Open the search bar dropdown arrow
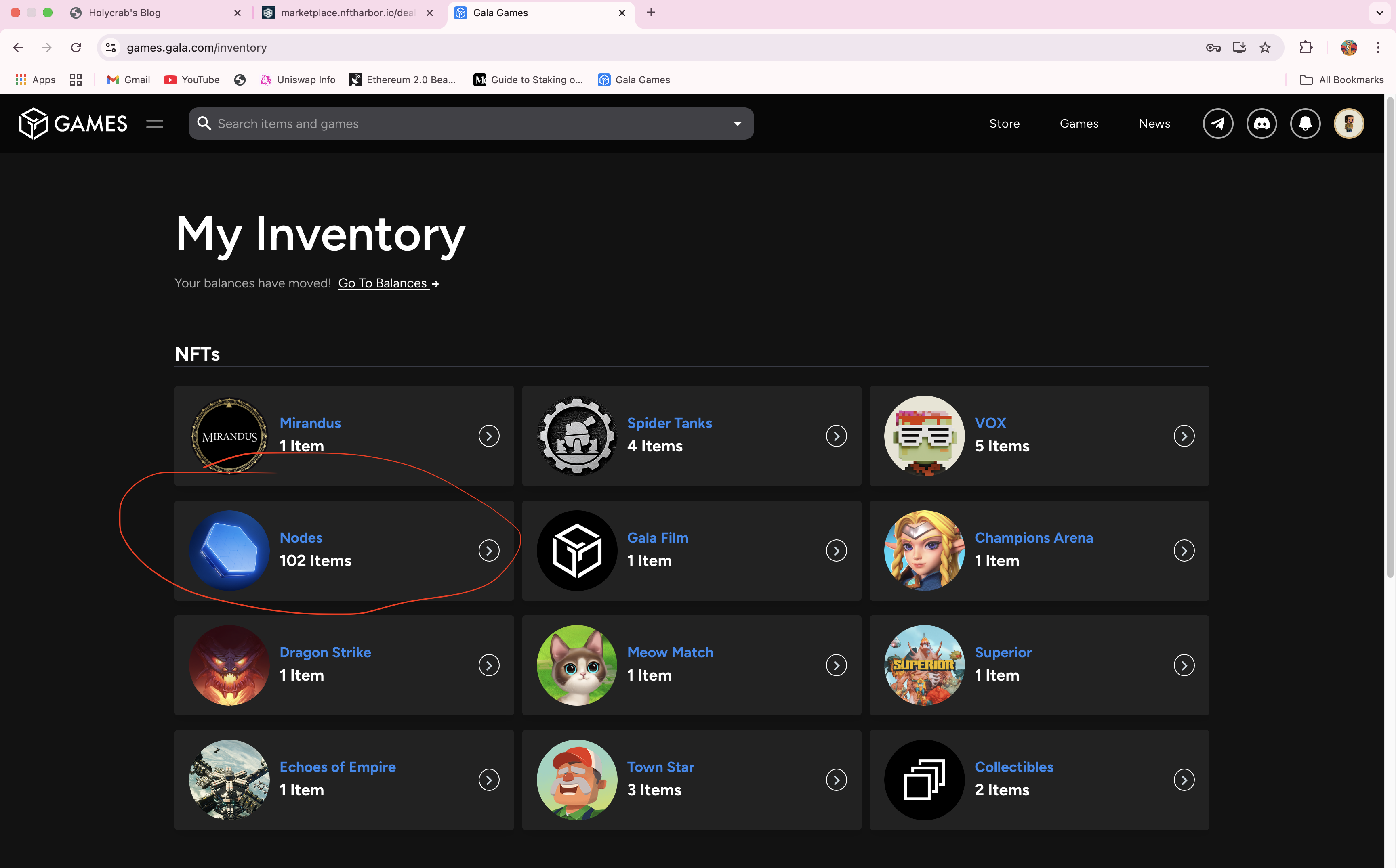The width and height of the screenshot is (1396, 868). pyautogui.click(x=737, y=124)
